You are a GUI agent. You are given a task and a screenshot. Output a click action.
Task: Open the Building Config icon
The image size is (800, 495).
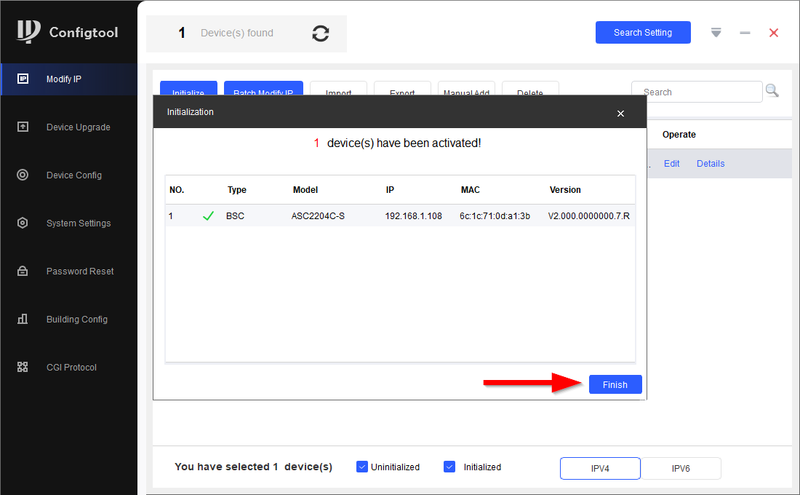point(22,319)
